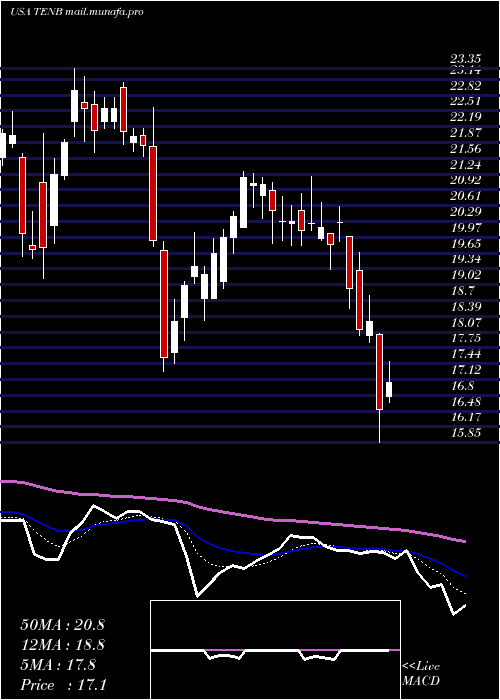Screen dimensions: 500x700
Task: Click the last white candlestick near 16.8
Action: tap(389, 389)
